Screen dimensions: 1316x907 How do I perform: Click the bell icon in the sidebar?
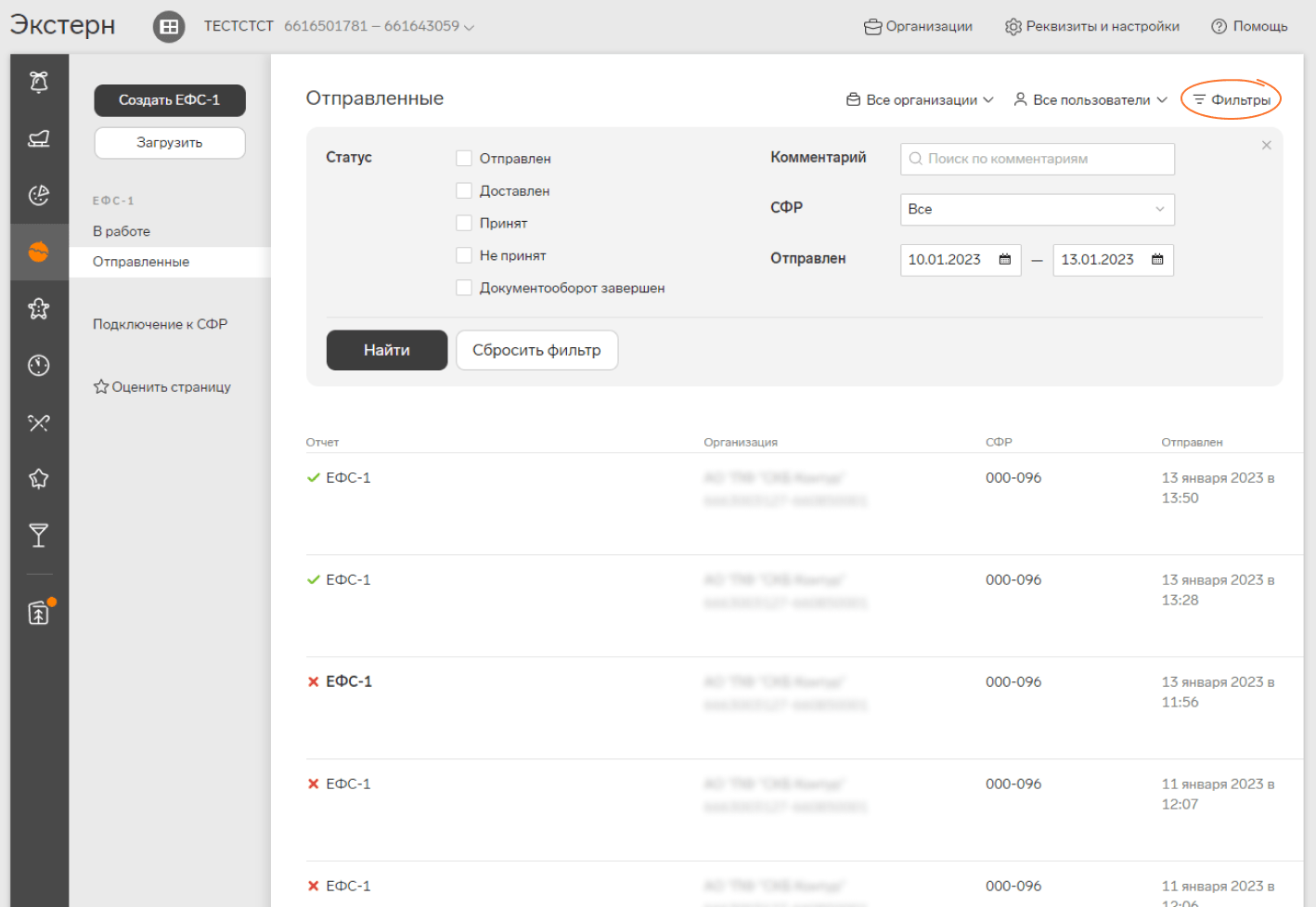click(x=39, y=82)
